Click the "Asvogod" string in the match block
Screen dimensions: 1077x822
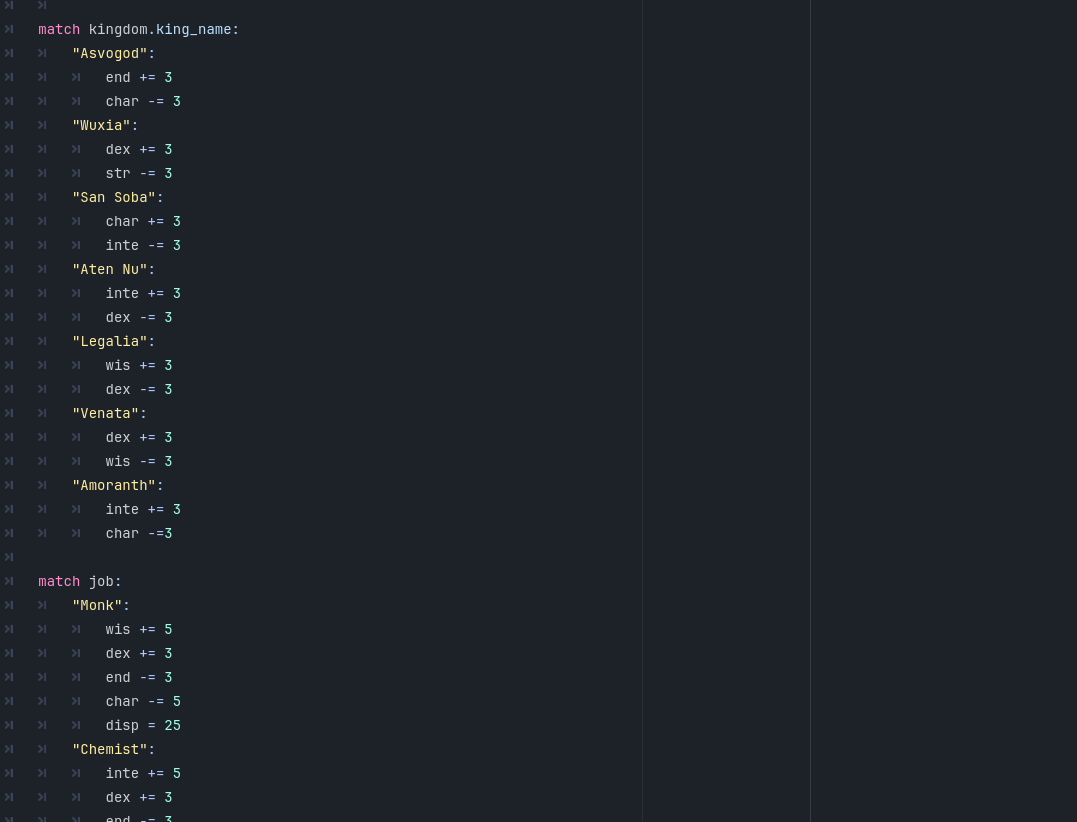coord(110,54)
